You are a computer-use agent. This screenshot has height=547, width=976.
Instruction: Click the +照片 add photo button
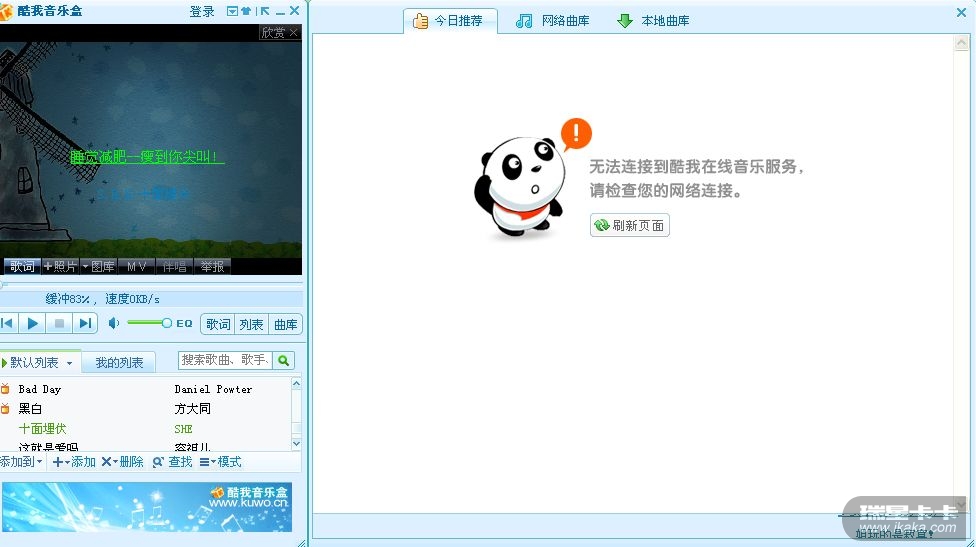60,266
